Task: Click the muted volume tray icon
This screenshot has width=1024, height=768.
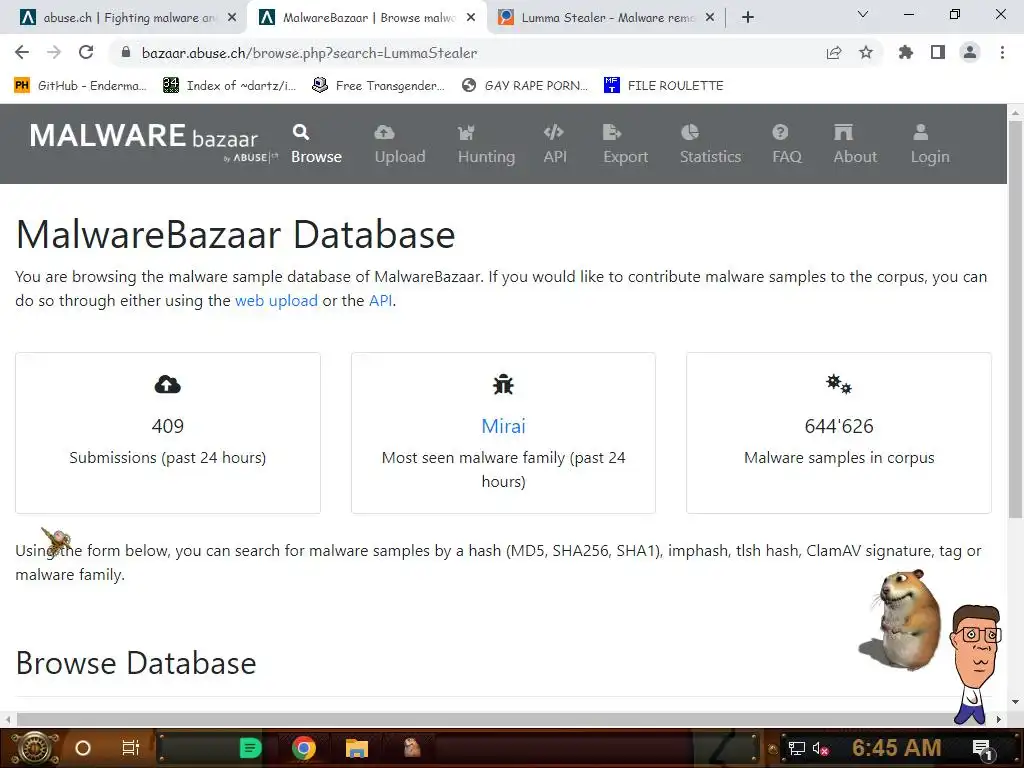Action: 821,748
